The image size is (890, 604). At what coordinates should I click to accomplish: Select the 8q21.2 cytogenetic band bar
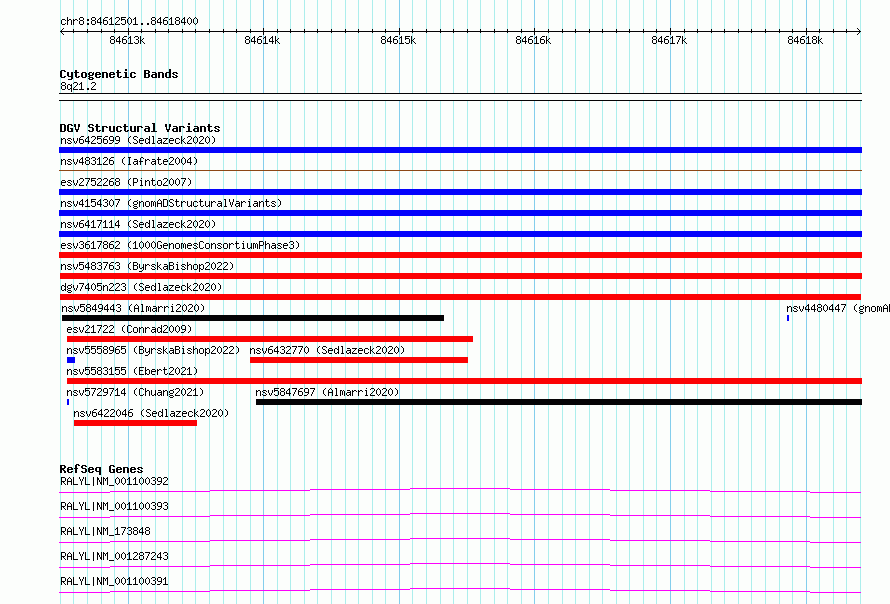(x=460, y=97)
